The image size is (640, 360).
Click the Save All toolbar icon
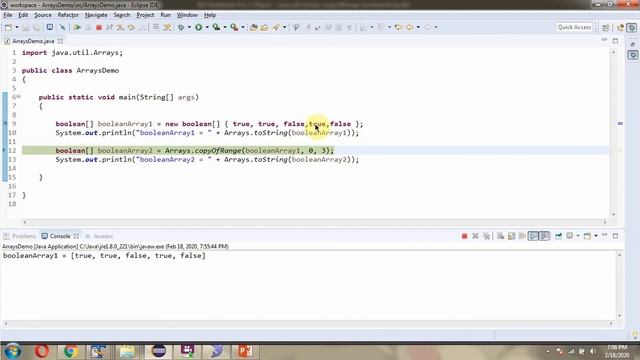coord(37,27)
